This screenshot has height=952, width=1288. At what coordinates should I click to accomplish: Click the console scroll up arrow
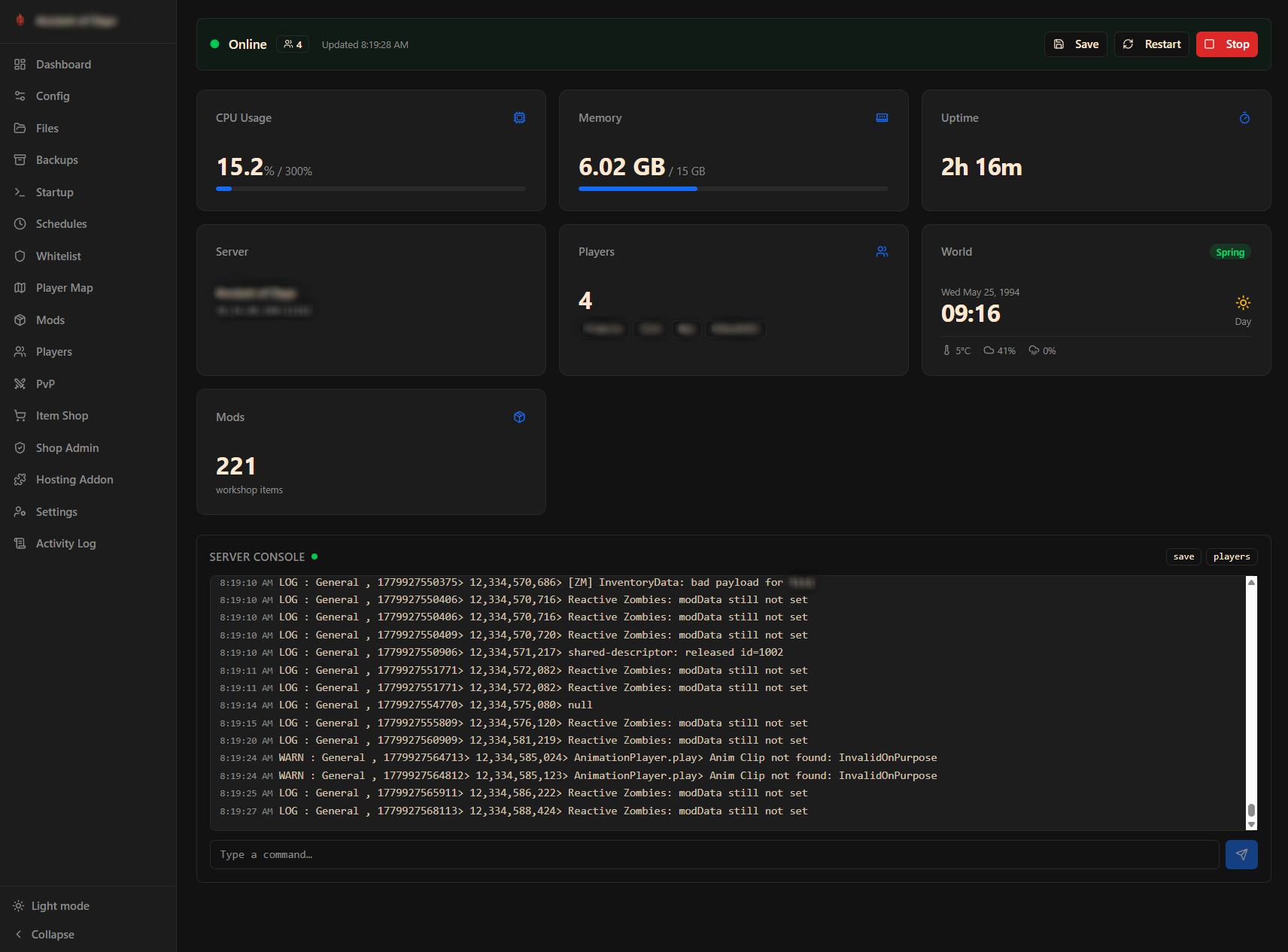tap(1251, 582)
